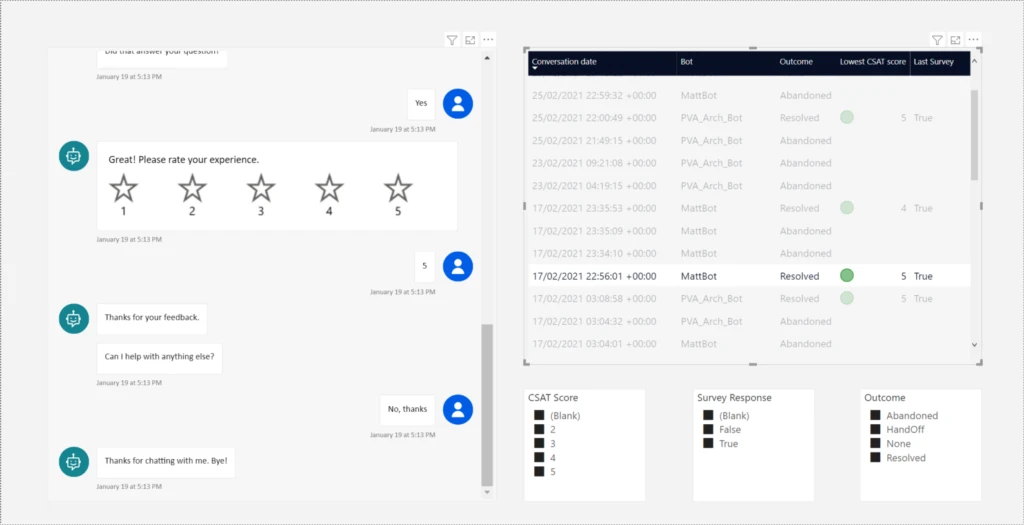Click the filter icon above the conversation table
This screenshot has width=1024, height=525.
click(x=937, y=40)
